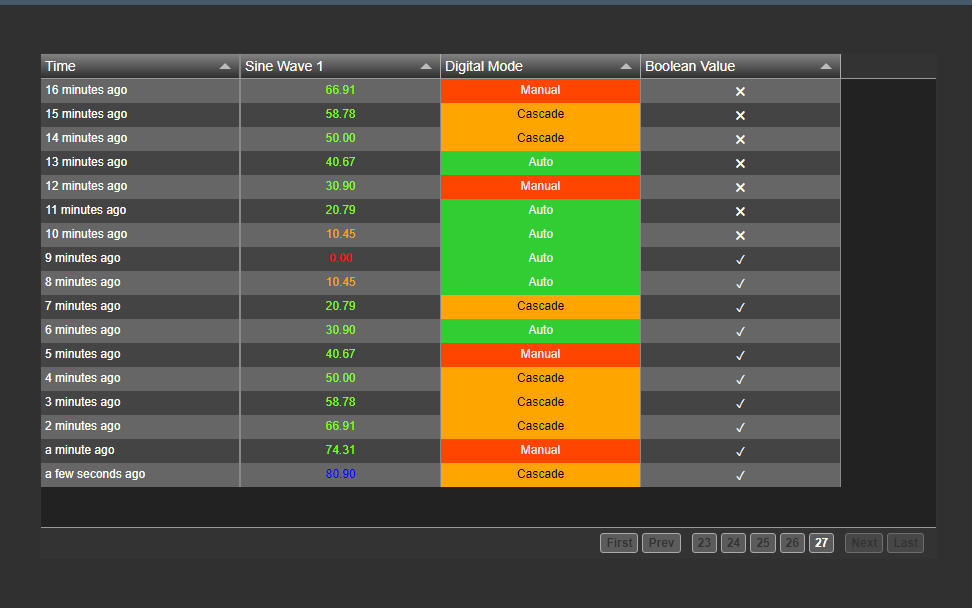Sort by the Boolean Value arrow
The image size is (972, 608).
tap(826, 66)
